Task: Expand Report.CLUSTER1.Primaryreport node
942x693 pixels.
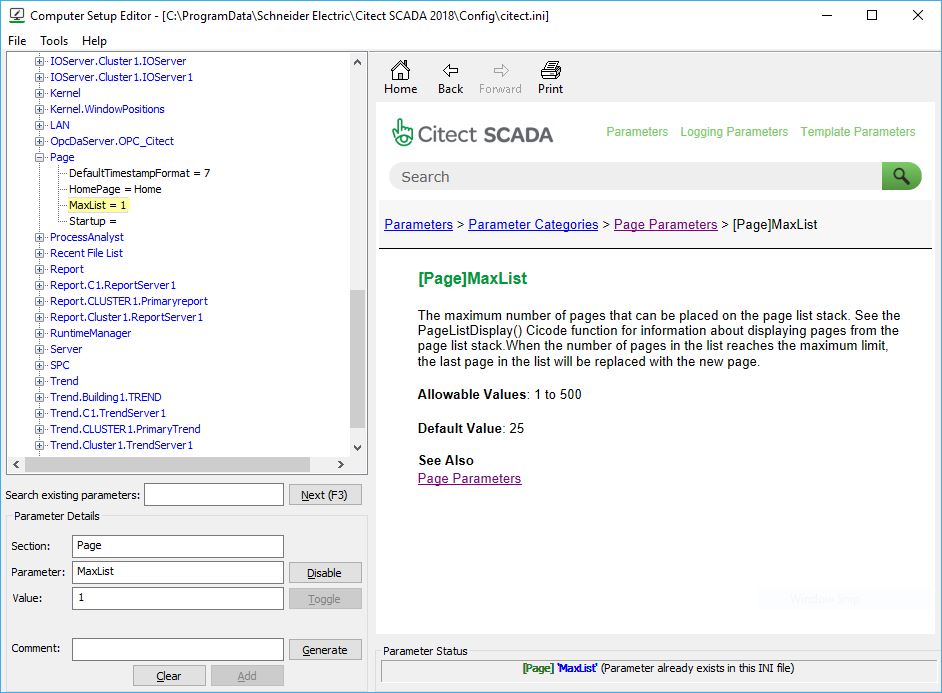Action: coord(40,301)
